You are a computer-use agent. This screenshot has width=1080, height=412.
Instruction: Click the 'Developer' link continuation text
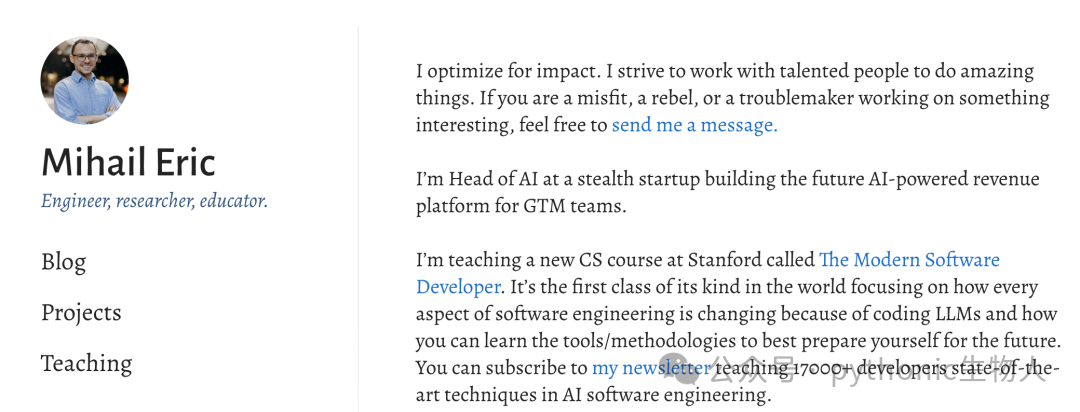[458, 287]
